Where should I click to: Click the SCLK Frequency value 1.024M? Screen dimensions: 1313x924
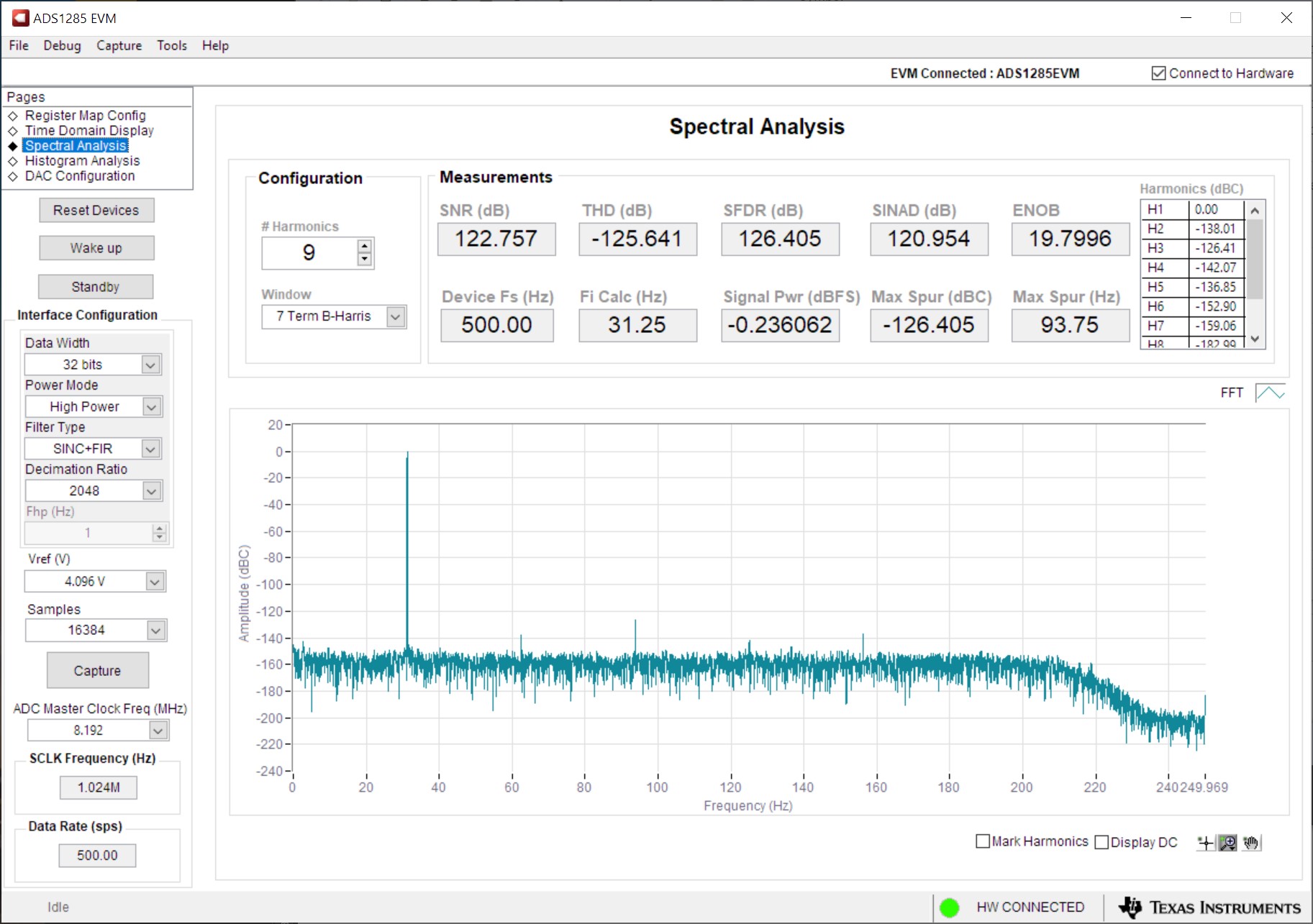[x=98, y=787]
